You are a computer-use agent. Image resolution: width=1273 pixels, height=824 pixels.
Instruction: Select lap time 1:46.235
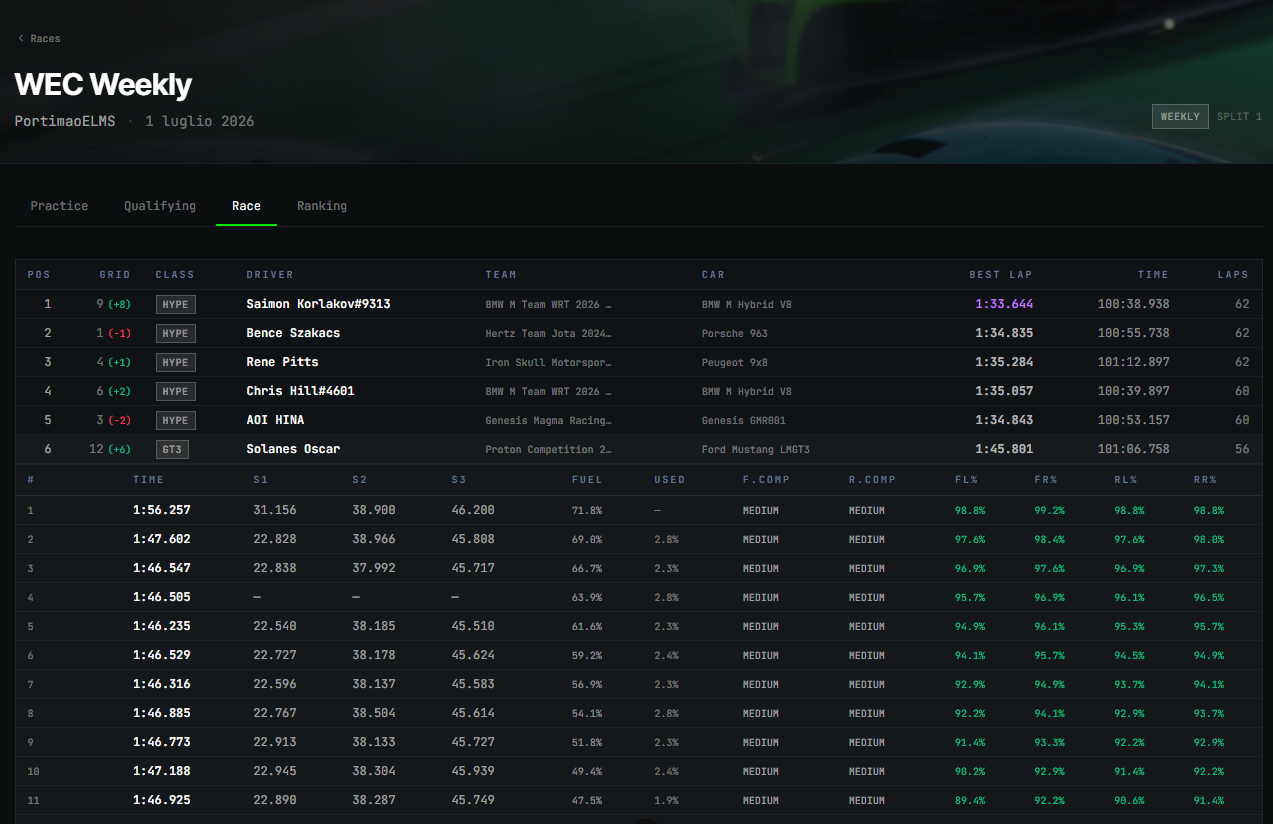(161, 626)
